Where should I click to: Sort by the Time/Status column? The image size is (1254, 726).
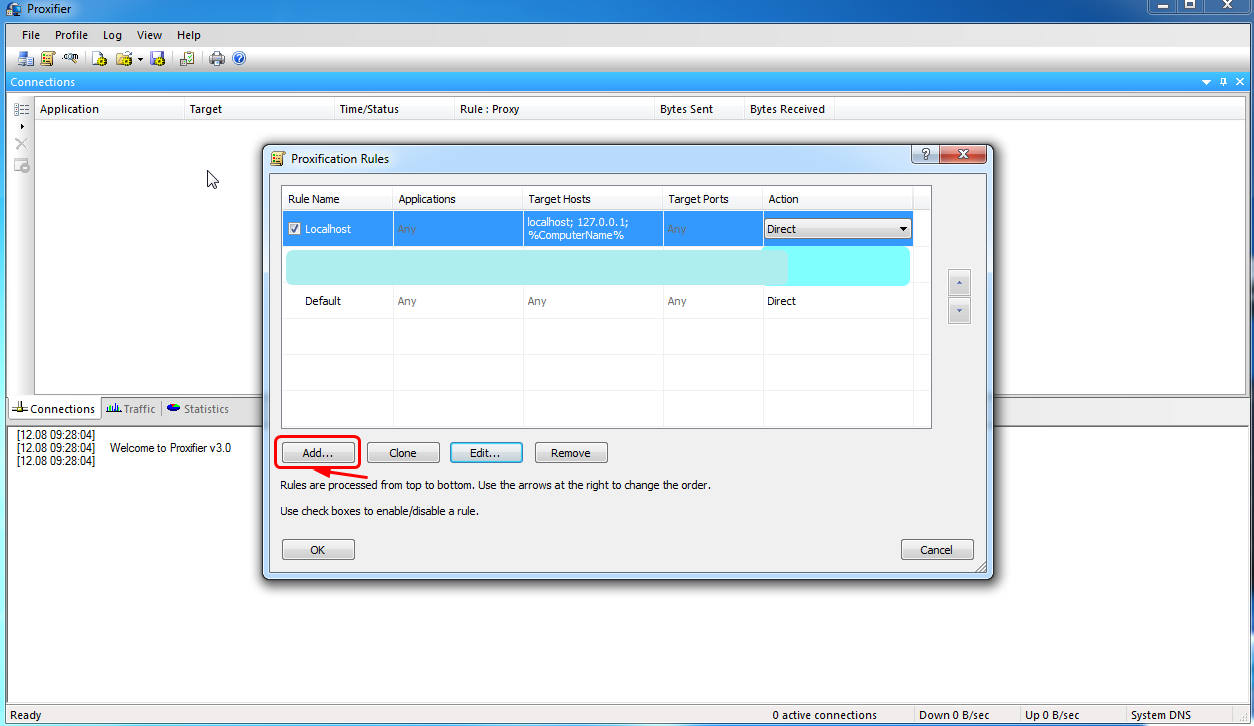[x=395, y=109]
